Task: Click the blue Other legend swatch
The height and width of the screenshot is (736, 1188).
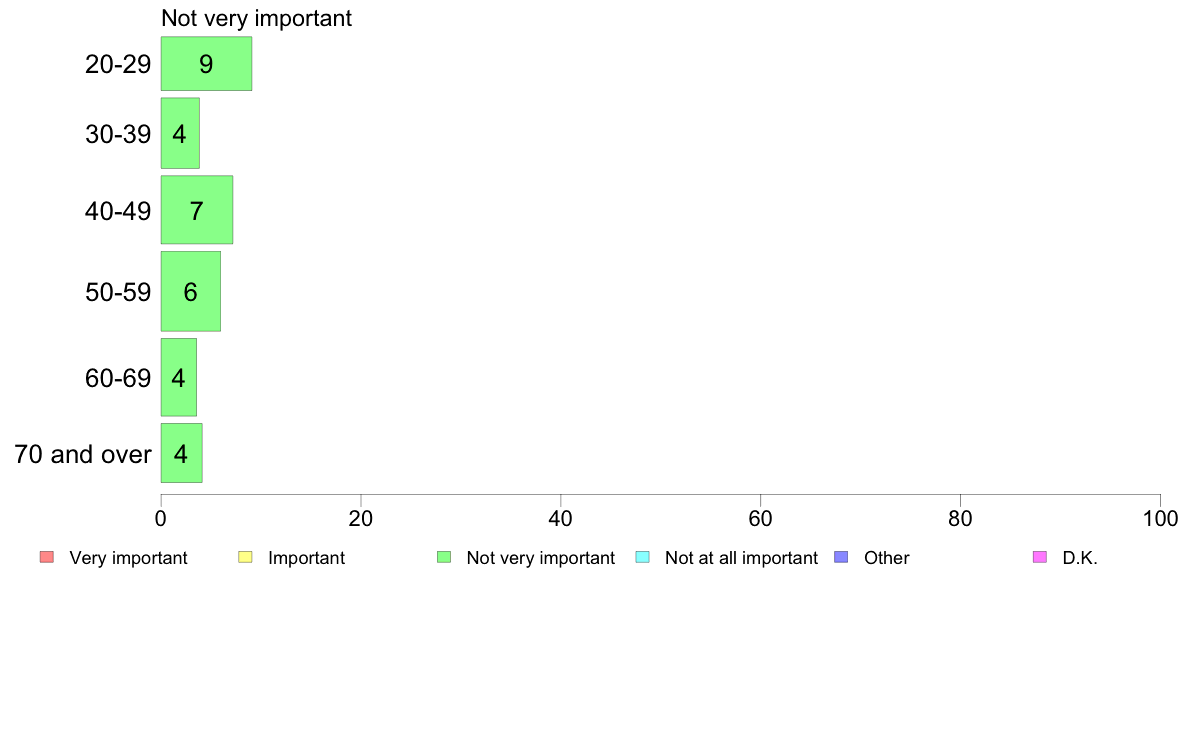Action: pyautogui.click(x=841, y=557)
